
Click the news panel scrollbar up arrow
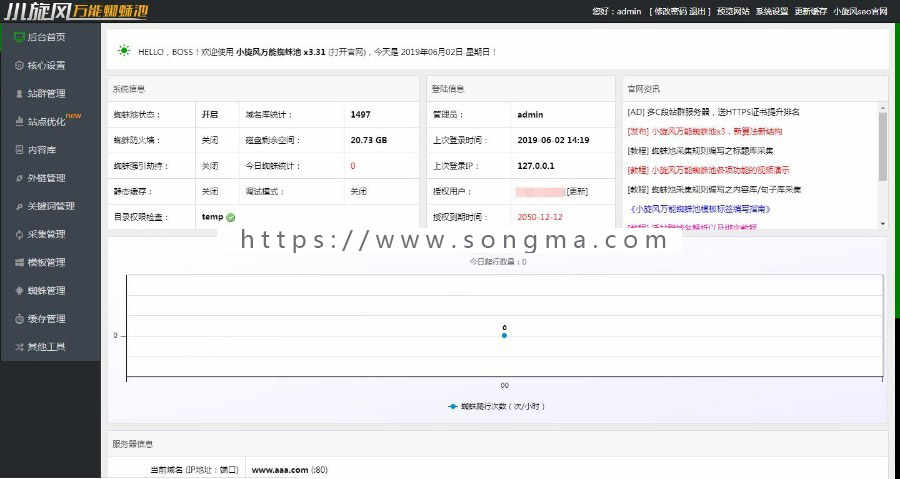click(883, 107)
